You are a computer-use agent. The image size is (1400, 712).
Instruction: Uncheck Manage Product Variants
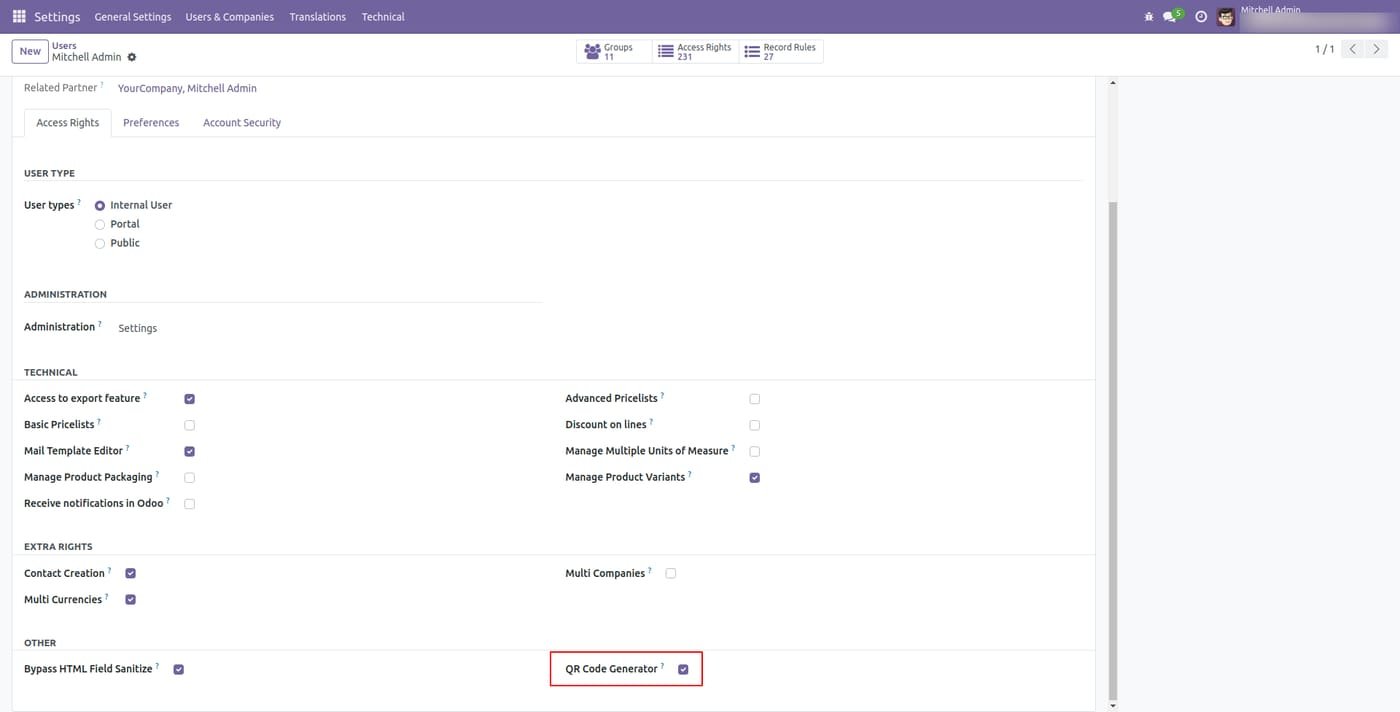click(755, 478)
